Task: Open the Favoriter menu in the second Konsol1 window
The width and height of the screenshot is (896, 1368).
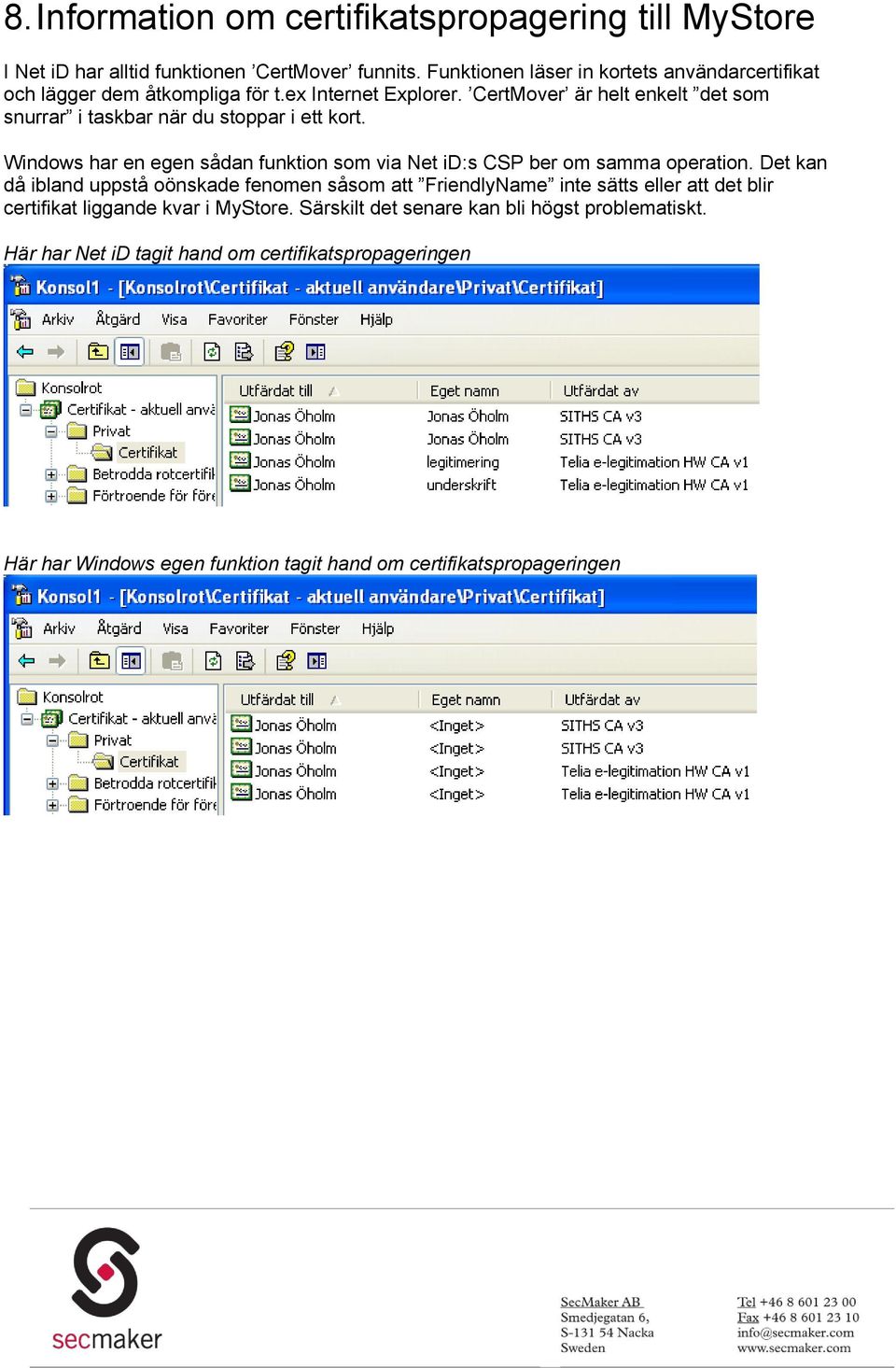Action: tap(239, 628)
